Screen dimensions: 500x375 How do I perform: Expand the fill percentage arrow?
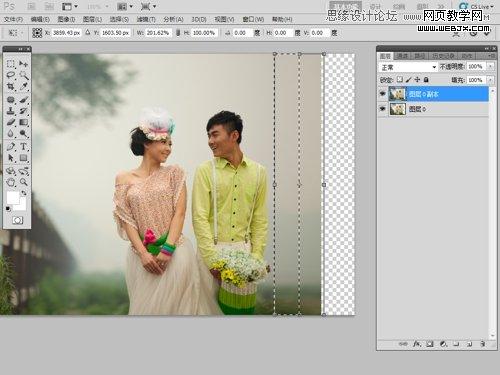pyautogui.click(x=490, y=80)
